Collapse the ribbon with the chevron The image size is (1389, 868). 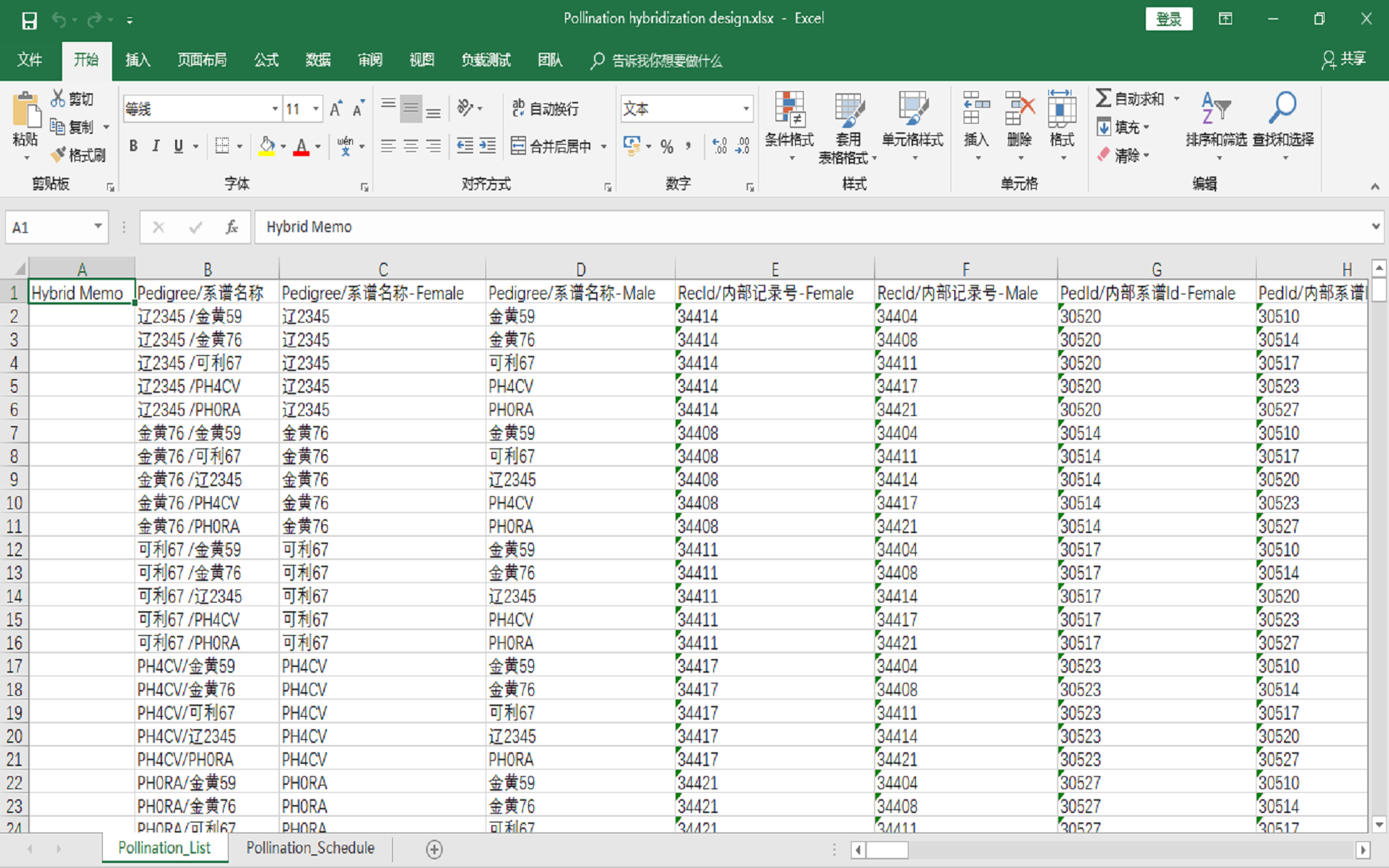[x=1375, y=187]
